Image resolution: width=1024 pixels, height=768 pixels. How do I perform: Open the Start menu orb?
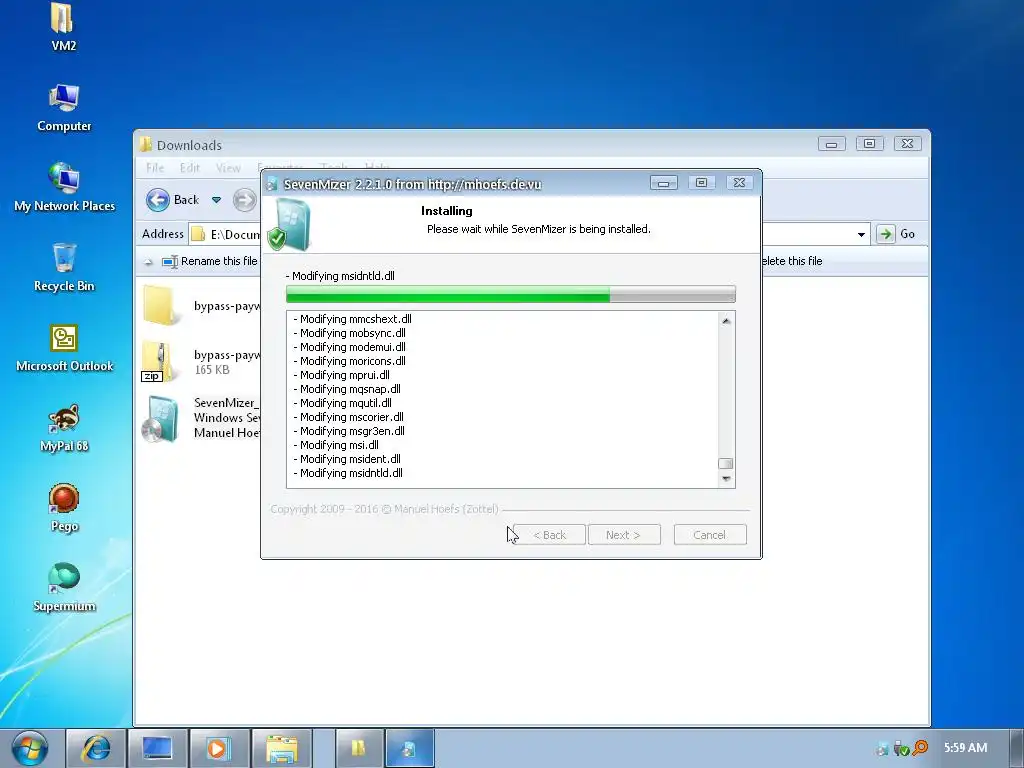30,748
